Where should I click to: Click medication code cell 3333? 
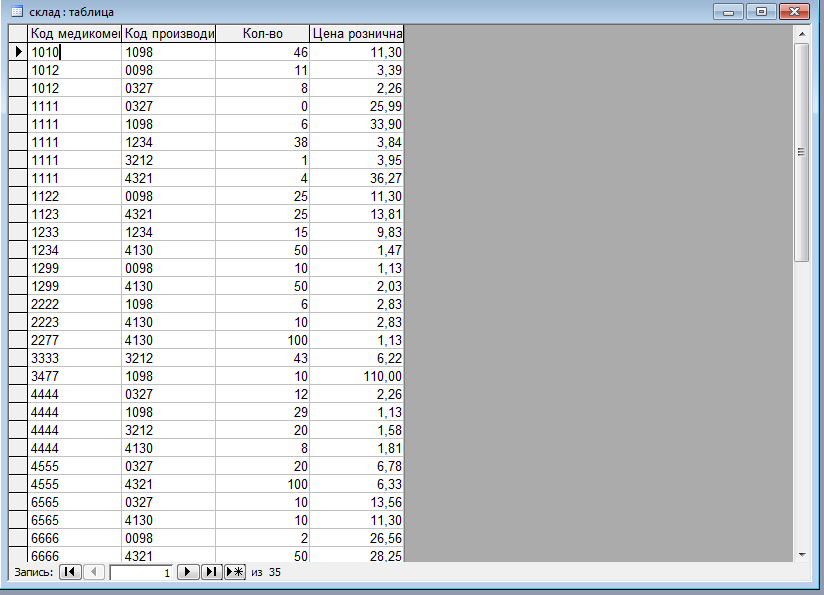click(75, 358)
